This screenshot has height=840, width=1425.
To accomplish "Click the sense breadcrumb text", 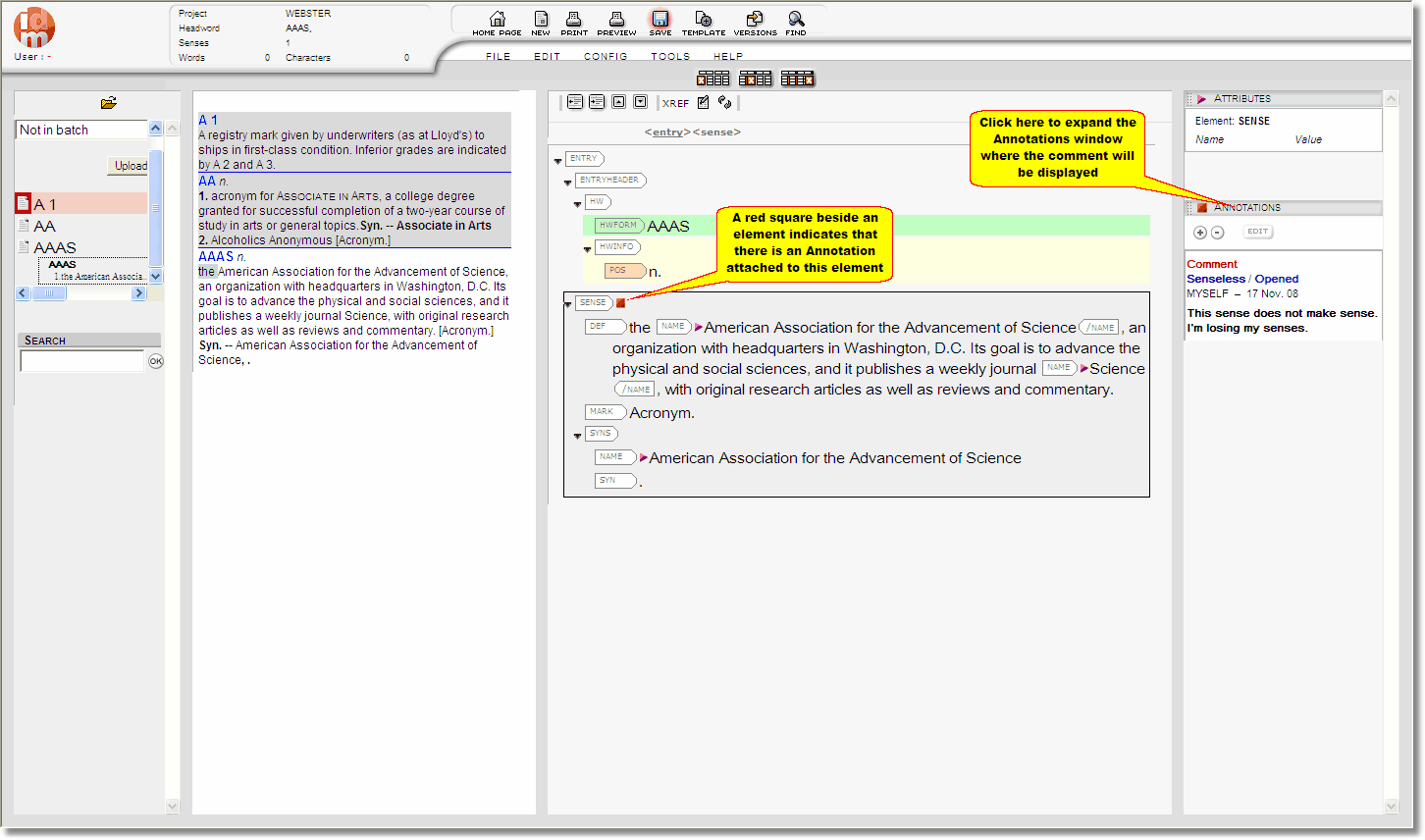I will 716,132.
